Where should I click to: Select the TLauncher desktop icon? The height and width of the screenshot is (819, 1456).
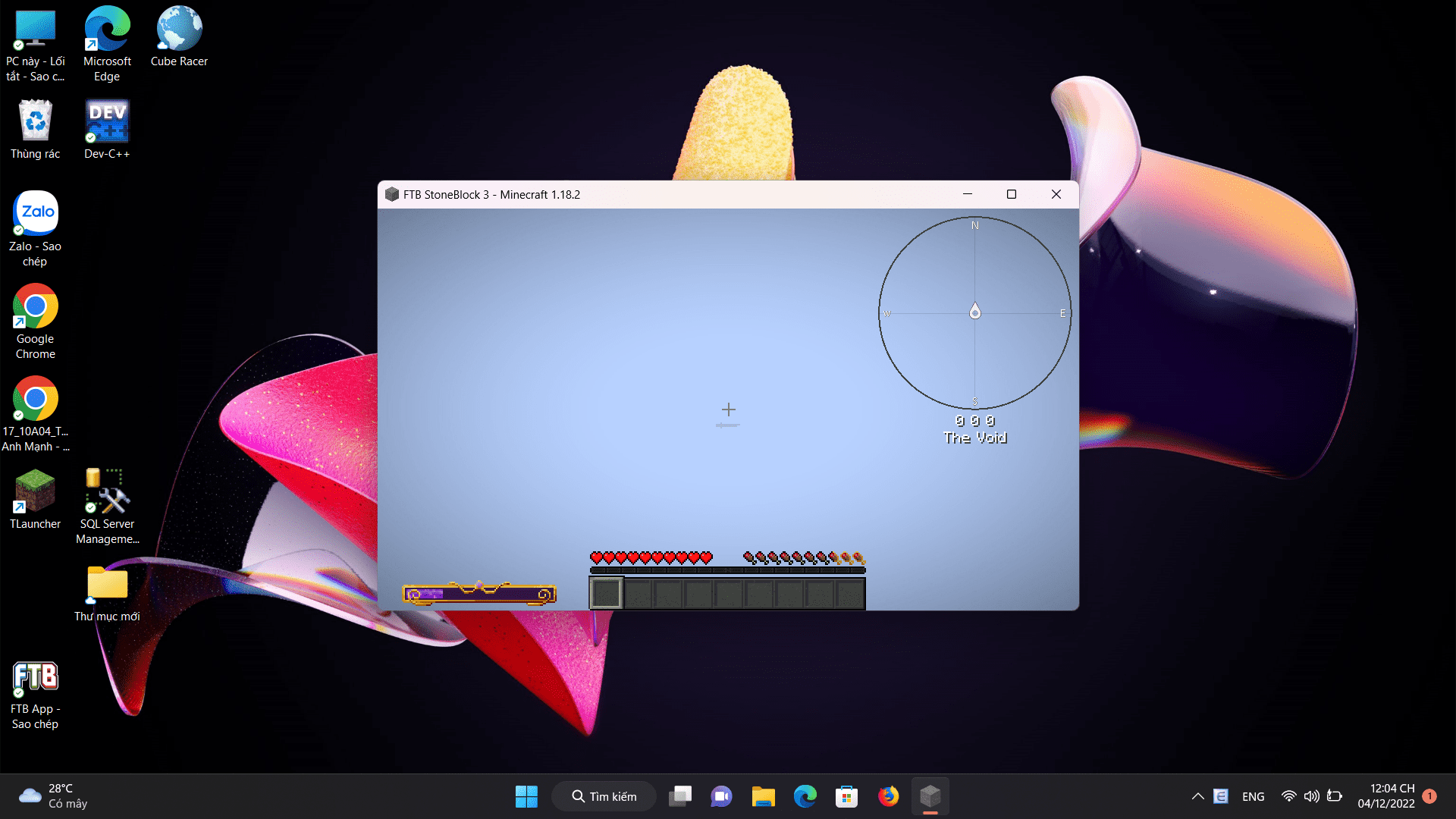click(35, 492)
